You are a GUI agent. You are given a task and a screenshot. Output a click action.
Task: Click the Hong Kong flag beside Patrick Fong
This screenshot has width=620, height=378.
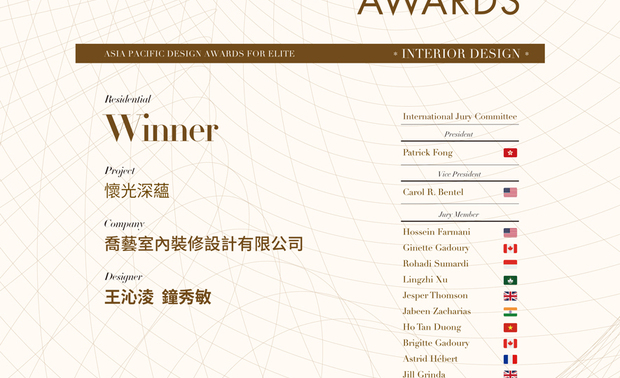click(510, 153)
